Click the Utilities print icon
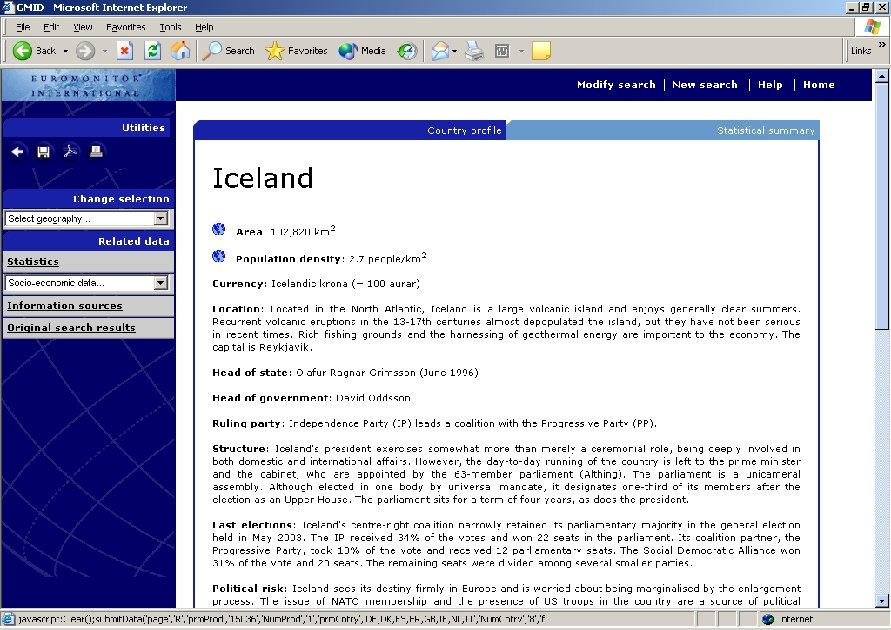Viewport: 891px width, 630px height. [96, 151]
